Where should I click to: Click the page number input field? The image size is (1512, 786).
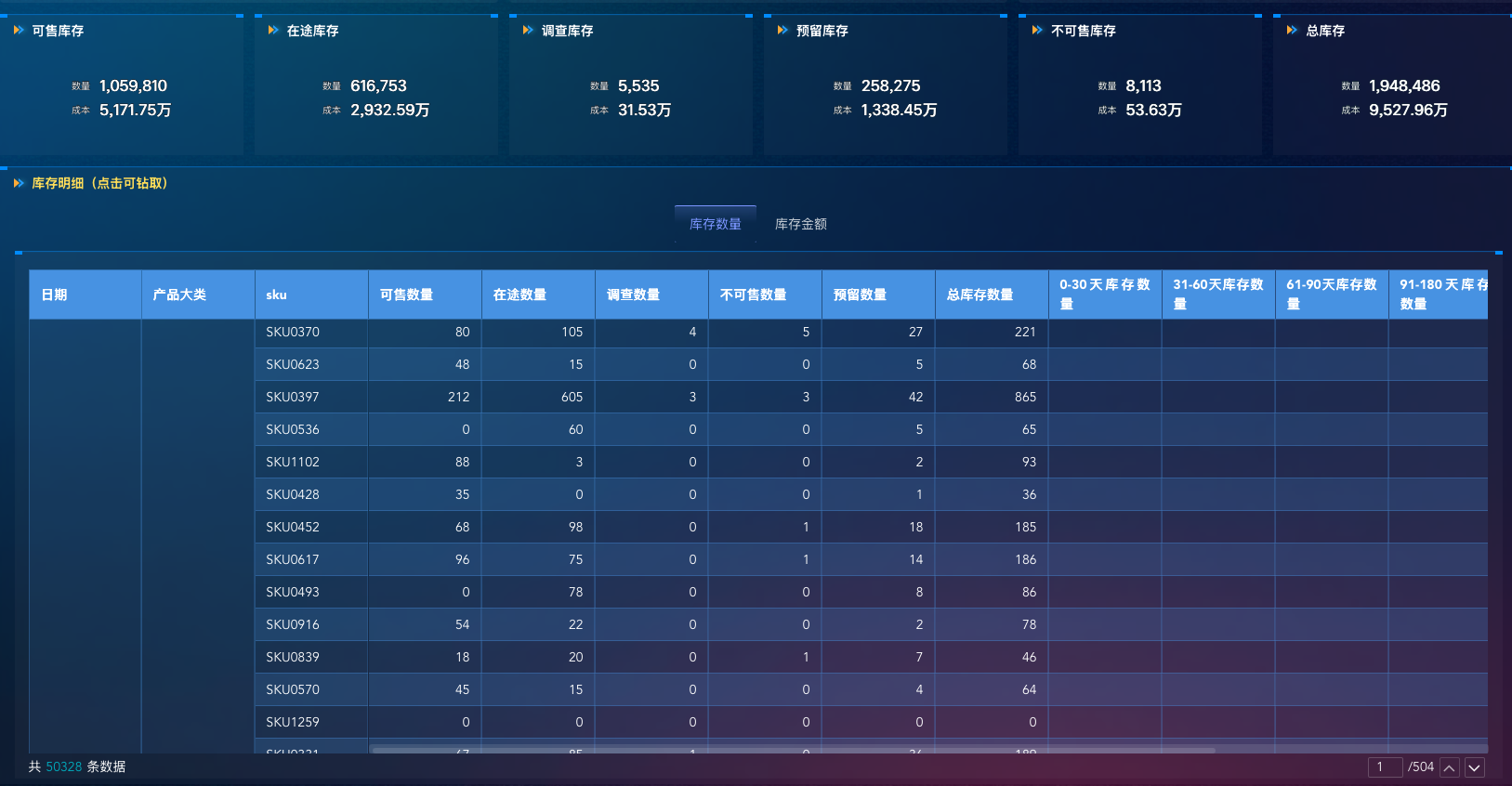click(1384, 767)
